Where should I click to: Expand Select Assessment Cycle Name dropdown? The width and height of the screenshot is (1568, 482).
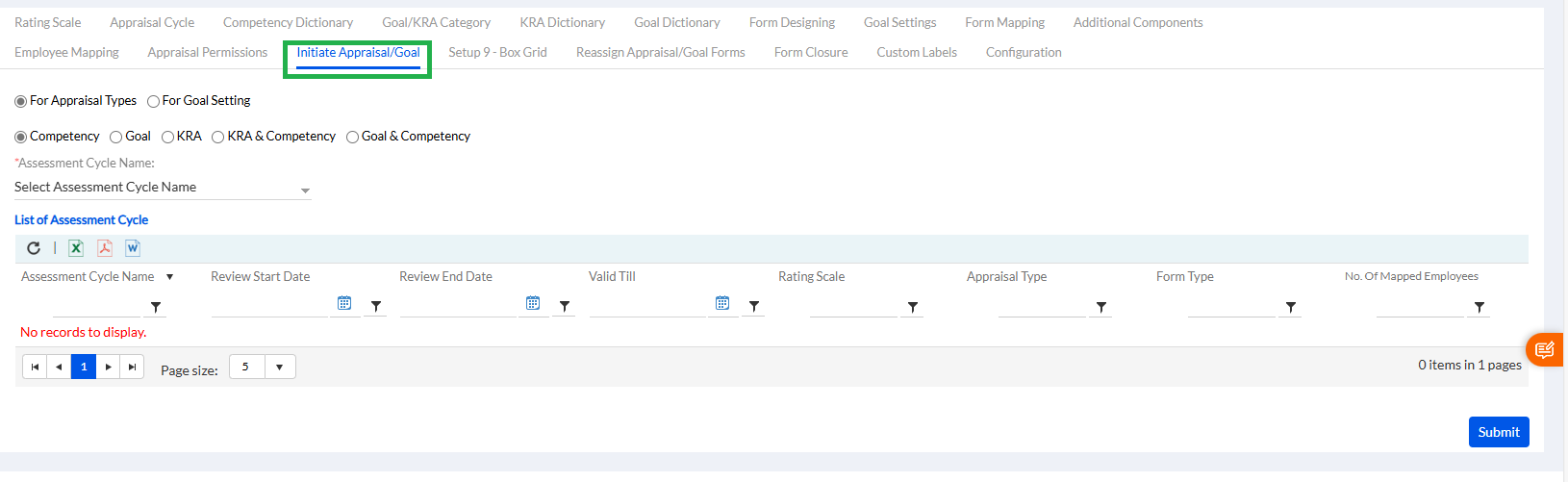pos(305,190)
